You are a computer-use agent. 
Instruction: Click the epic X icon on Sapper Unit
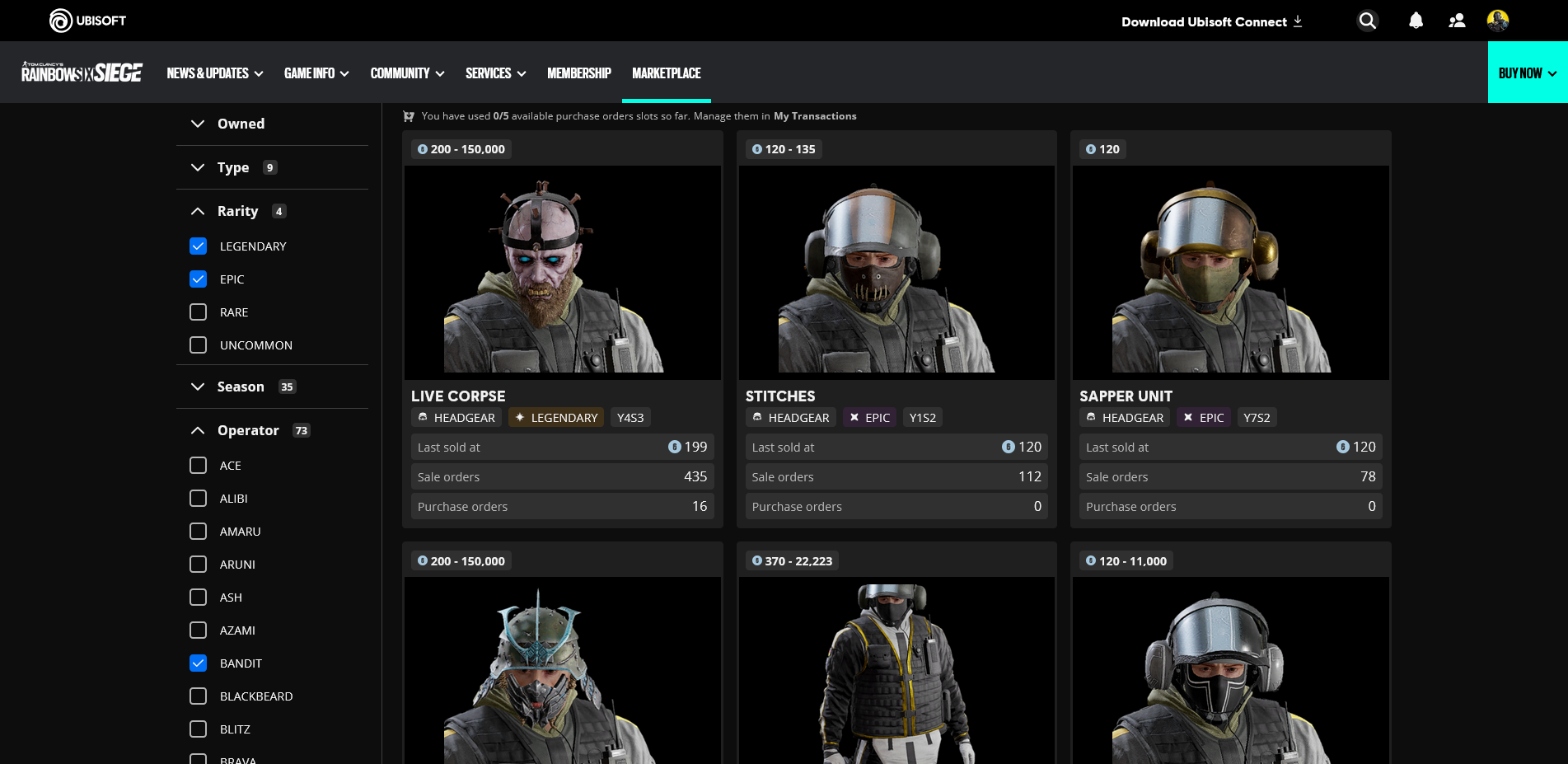coord(1188,417)
